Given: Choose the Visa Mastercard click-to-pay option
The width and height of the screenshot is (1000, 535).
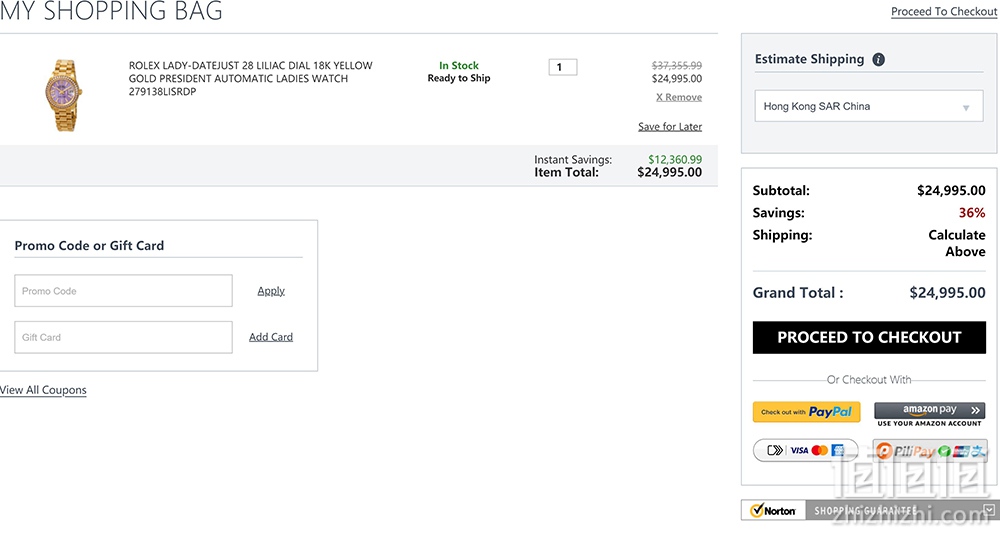Looking at the screenshot, I should click(805, 450).
